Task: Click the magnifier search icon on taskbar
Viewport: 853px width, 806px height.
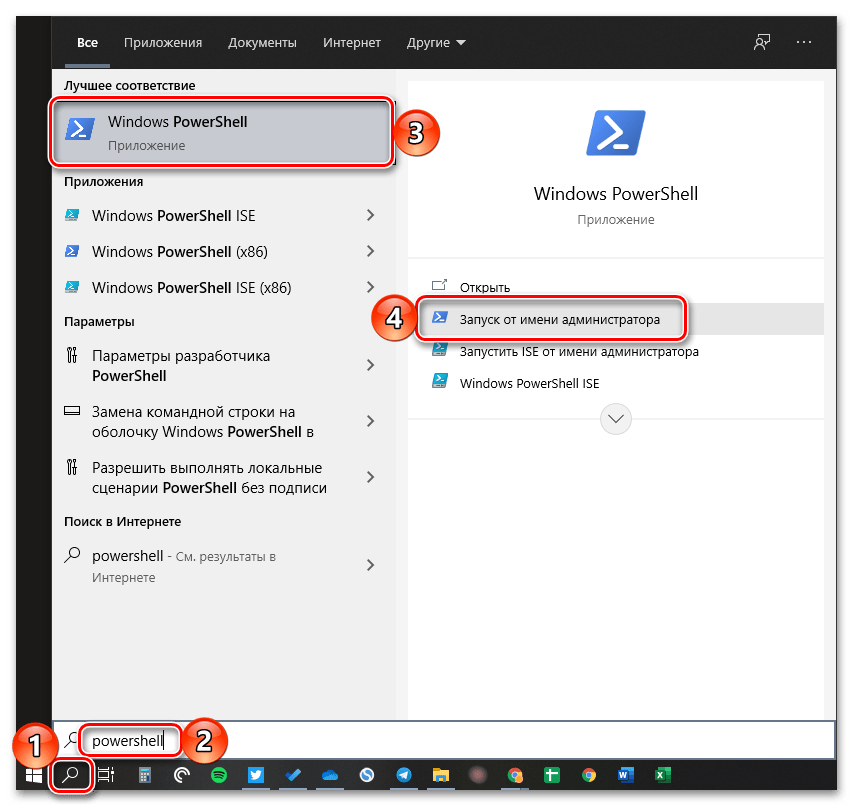Action: pyautogui.click(x=72, y=774)
